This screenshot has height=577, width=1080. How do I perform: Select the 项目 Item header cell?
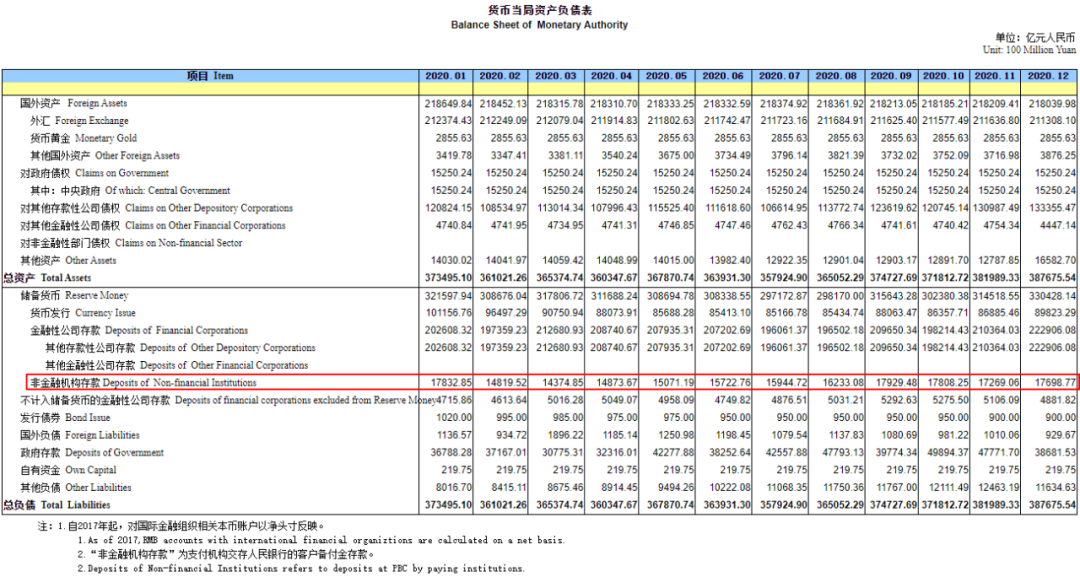206,74
